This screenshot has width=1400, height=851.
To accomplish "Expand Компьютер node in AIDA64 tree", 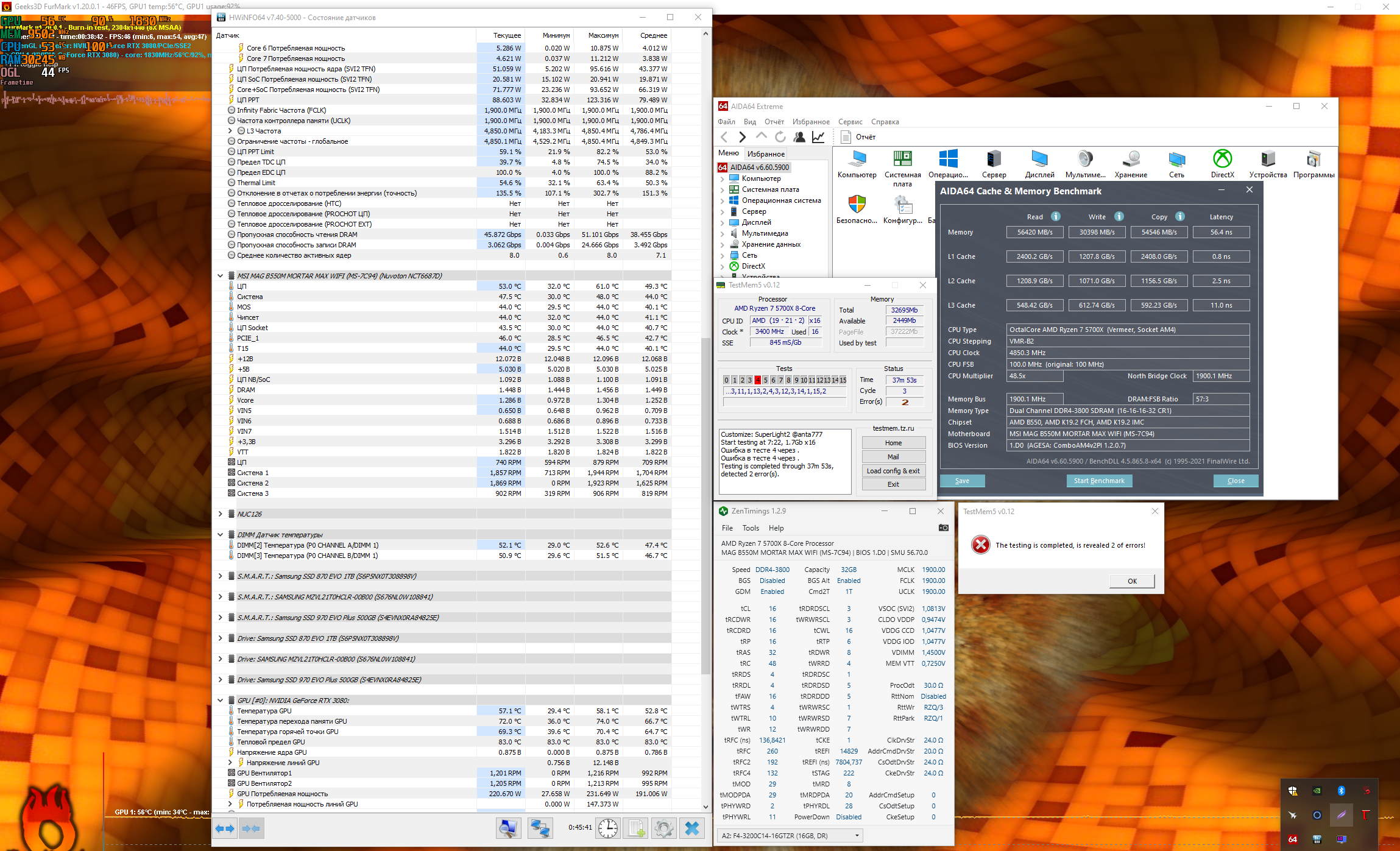I will tap(723, 178).
